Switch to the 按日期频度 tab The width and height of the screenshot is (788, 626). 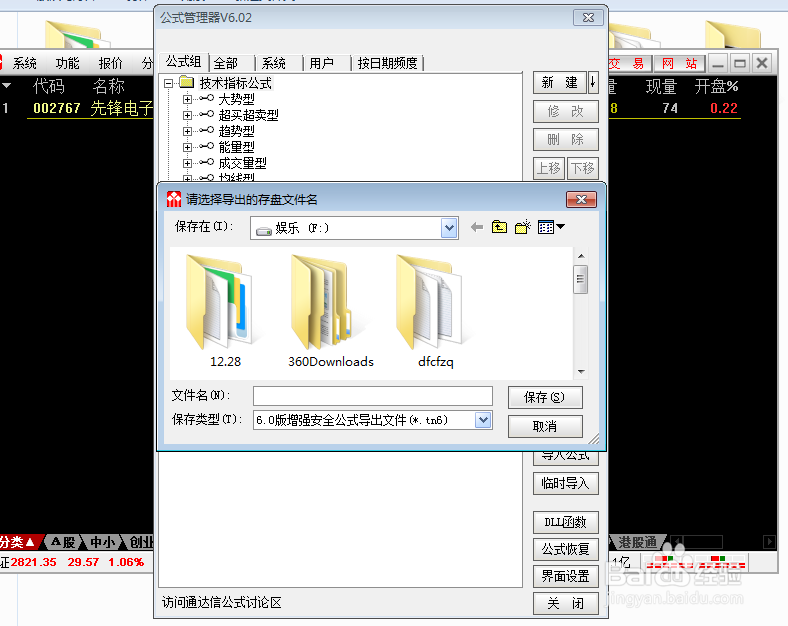tap(387, 63)
